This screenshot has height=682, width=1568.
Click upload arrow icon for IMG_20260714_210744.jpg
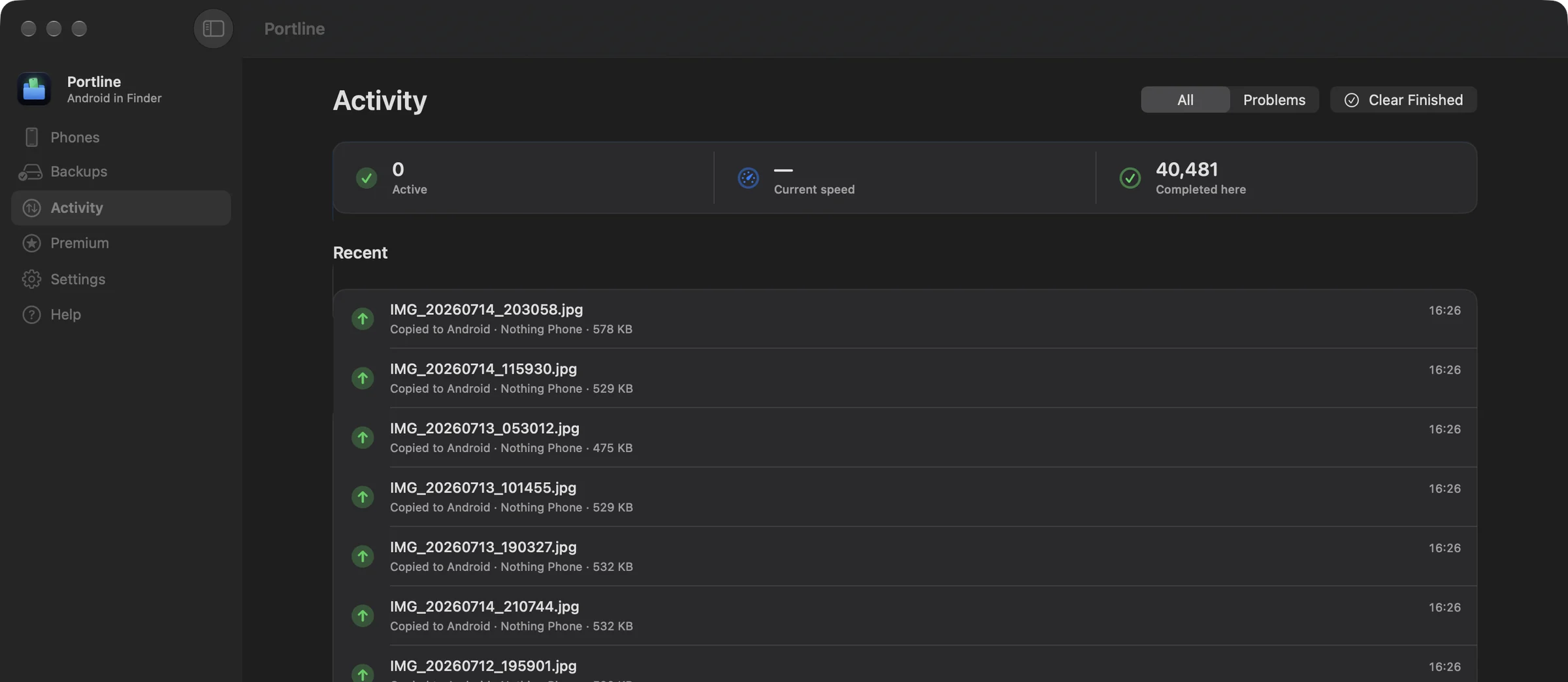click(x=363, y=616)
